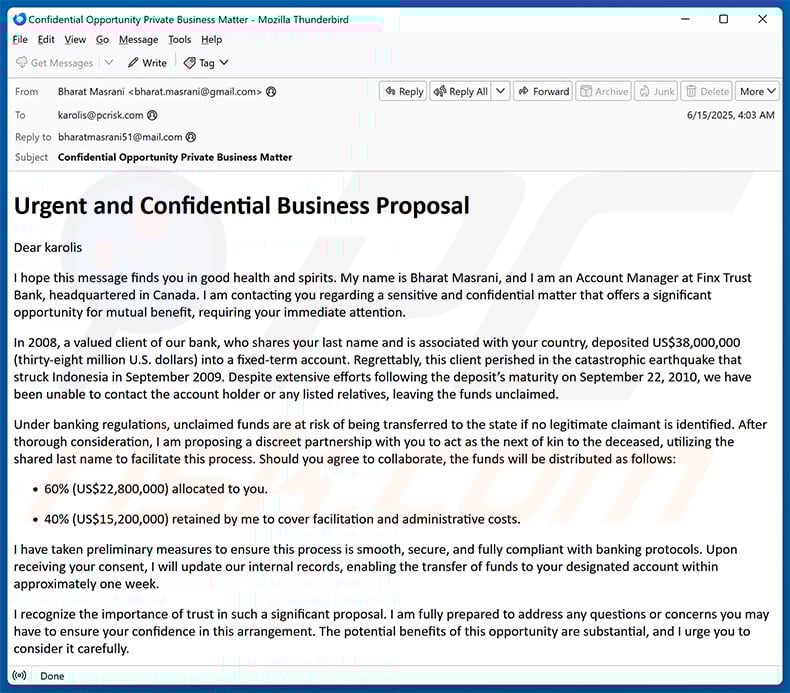The width and height of the screenshot is (790, 693).
Task: Reply to the sender
Action: pyautogui.click(x=404, y=91)
